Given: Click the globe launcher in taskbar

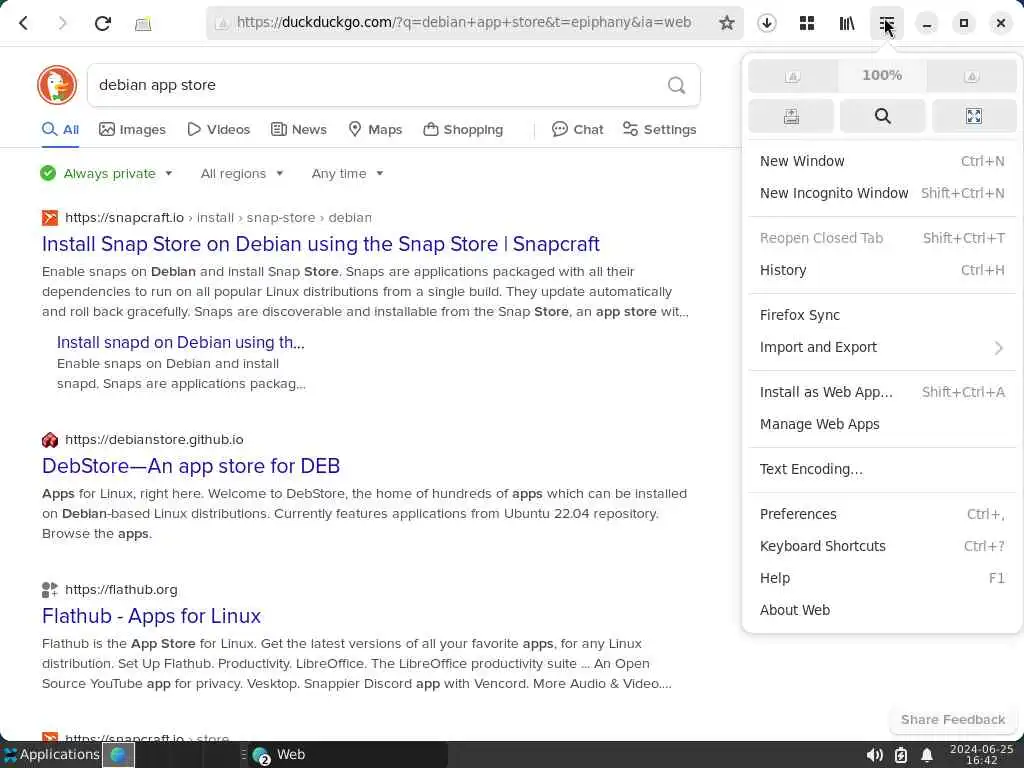Looking at the screenshot, I should pos(118,755).
